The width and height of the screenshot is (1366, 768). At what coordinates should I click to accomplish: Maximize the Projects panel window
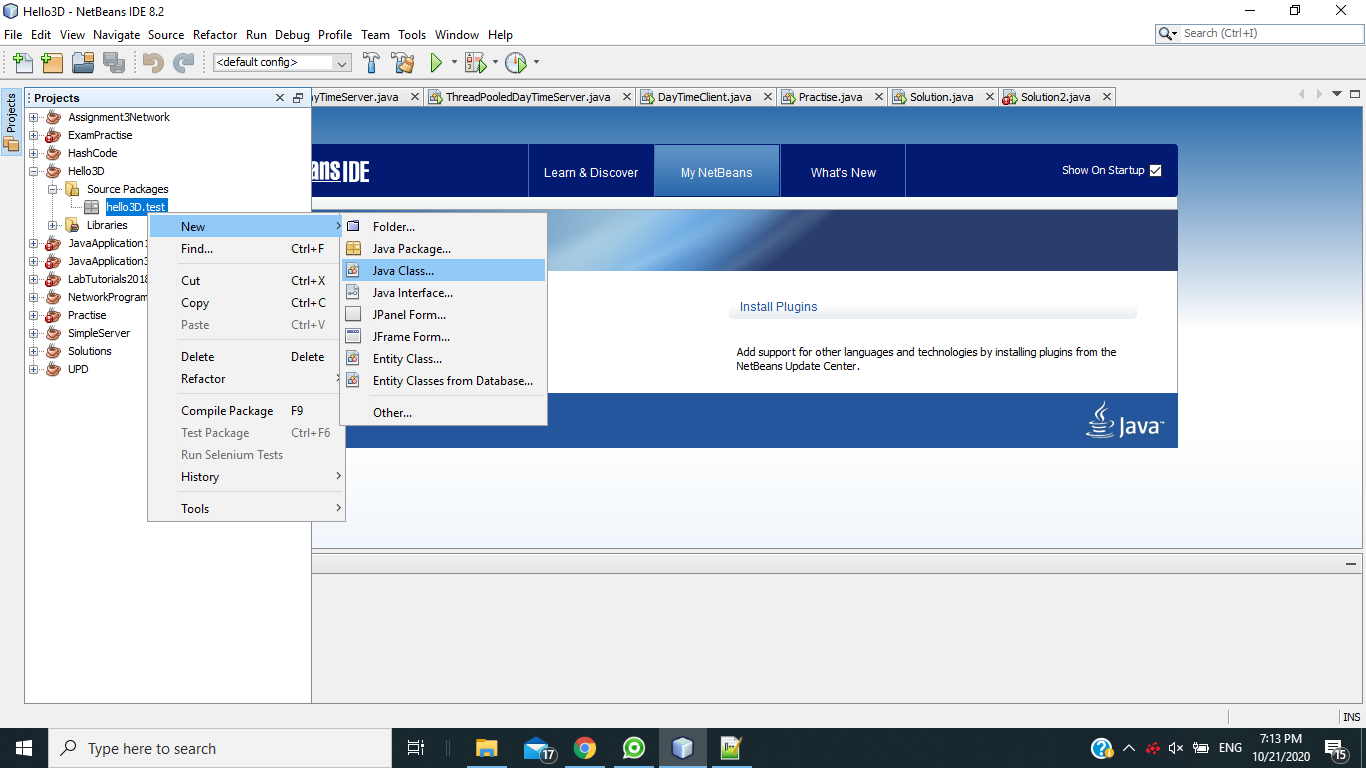coord(298,98)
